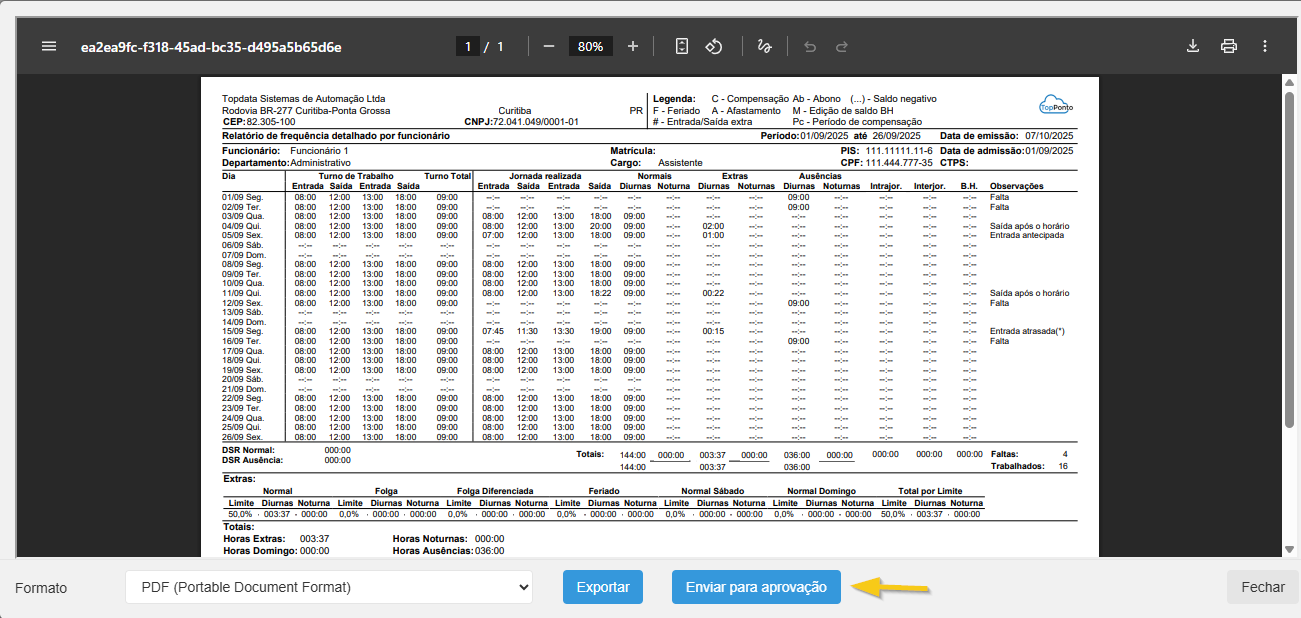Click the Exportar button
The height and width of the screenshot is (618, 1301).
[x=603, y=587]
